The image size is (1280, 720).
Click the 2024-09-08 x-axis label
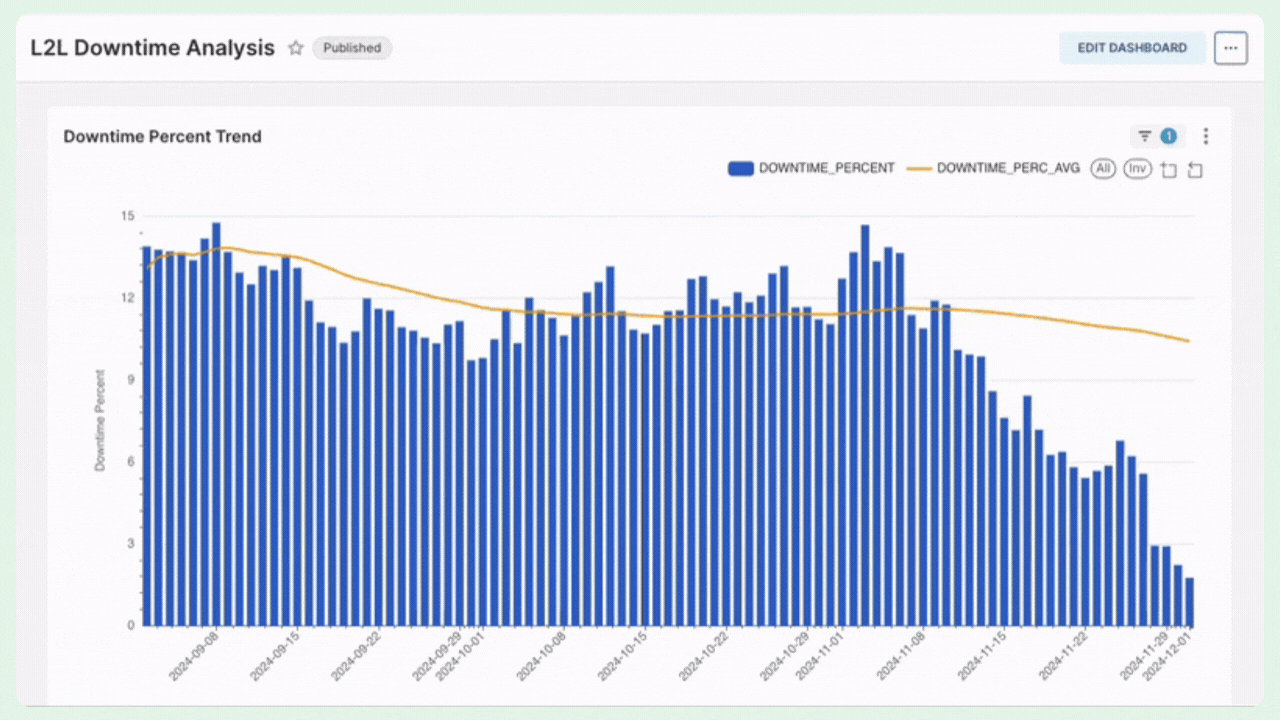click(x=194, y=656)
